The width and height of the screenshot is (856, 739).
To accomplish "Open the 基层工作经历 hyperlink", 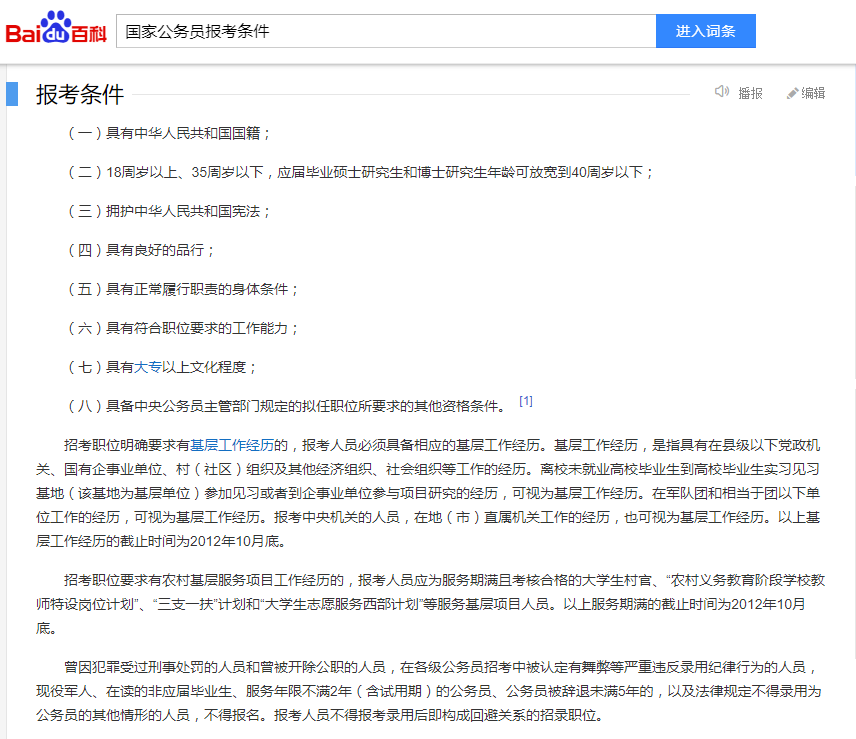I will pyautogui.click(x=231, y=445).
